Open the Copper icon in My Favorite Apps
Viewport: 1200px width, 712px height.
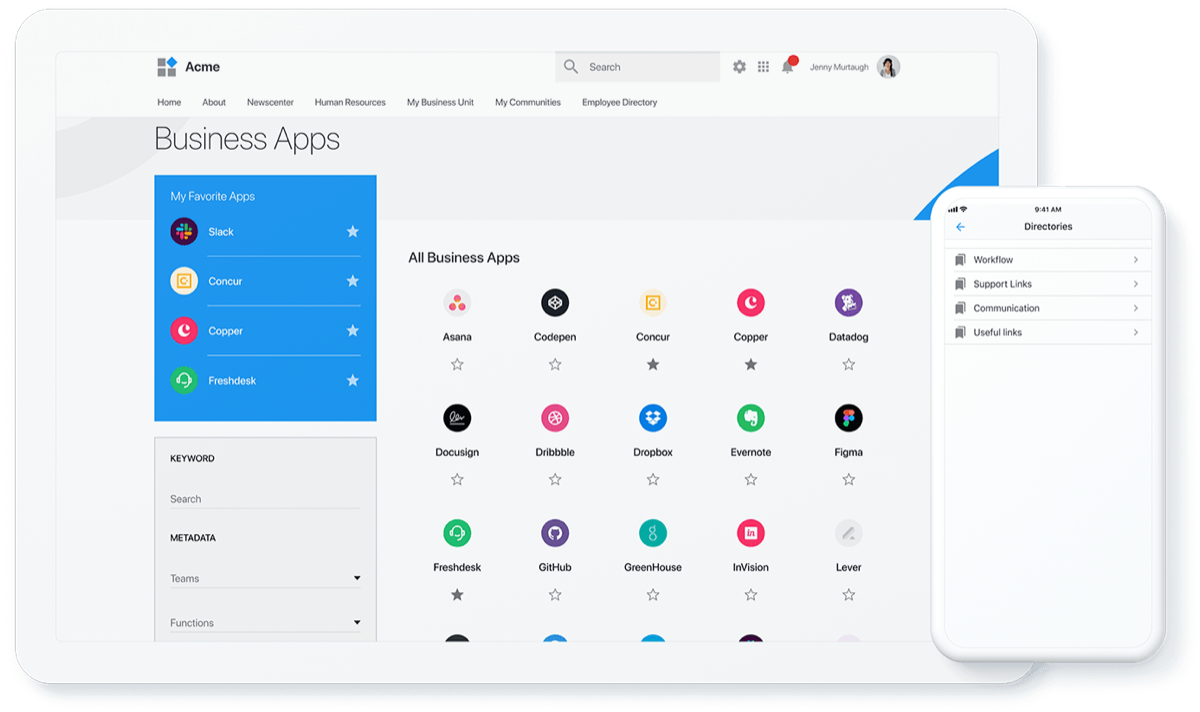[x=184, y=330]
